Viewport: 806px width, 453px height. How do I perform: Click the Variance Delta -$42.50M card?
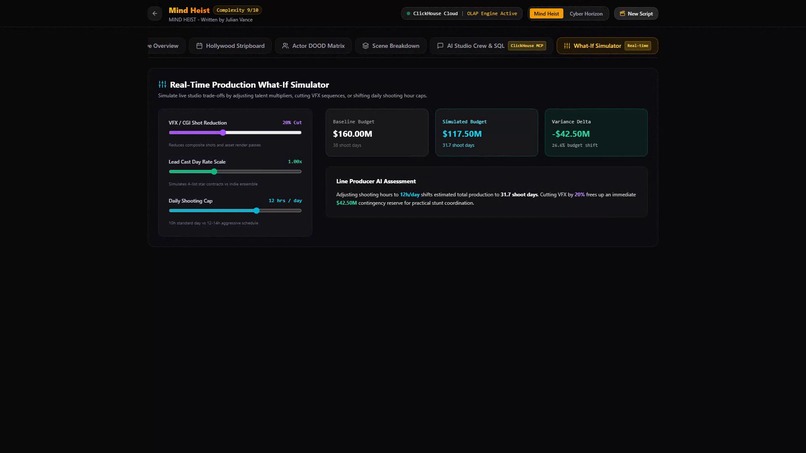pos(596,133)
